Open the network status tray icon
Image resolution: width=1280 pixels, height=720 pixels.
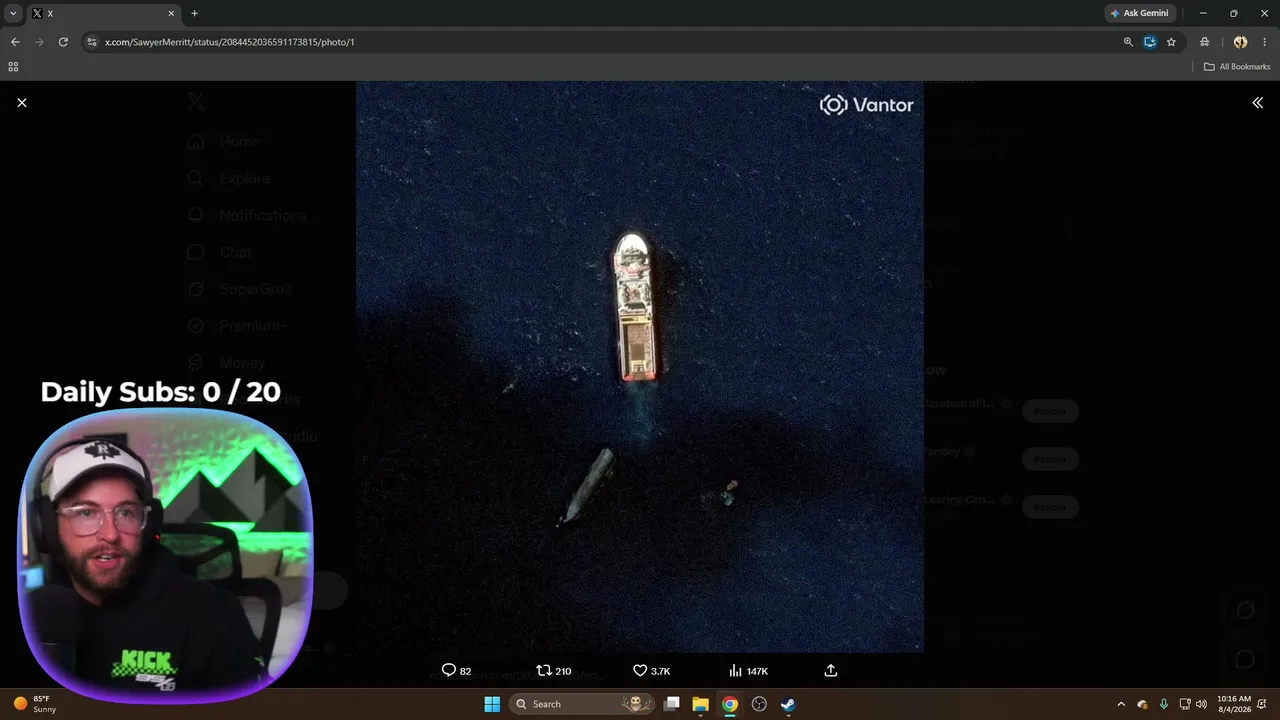coord(1185,704)
